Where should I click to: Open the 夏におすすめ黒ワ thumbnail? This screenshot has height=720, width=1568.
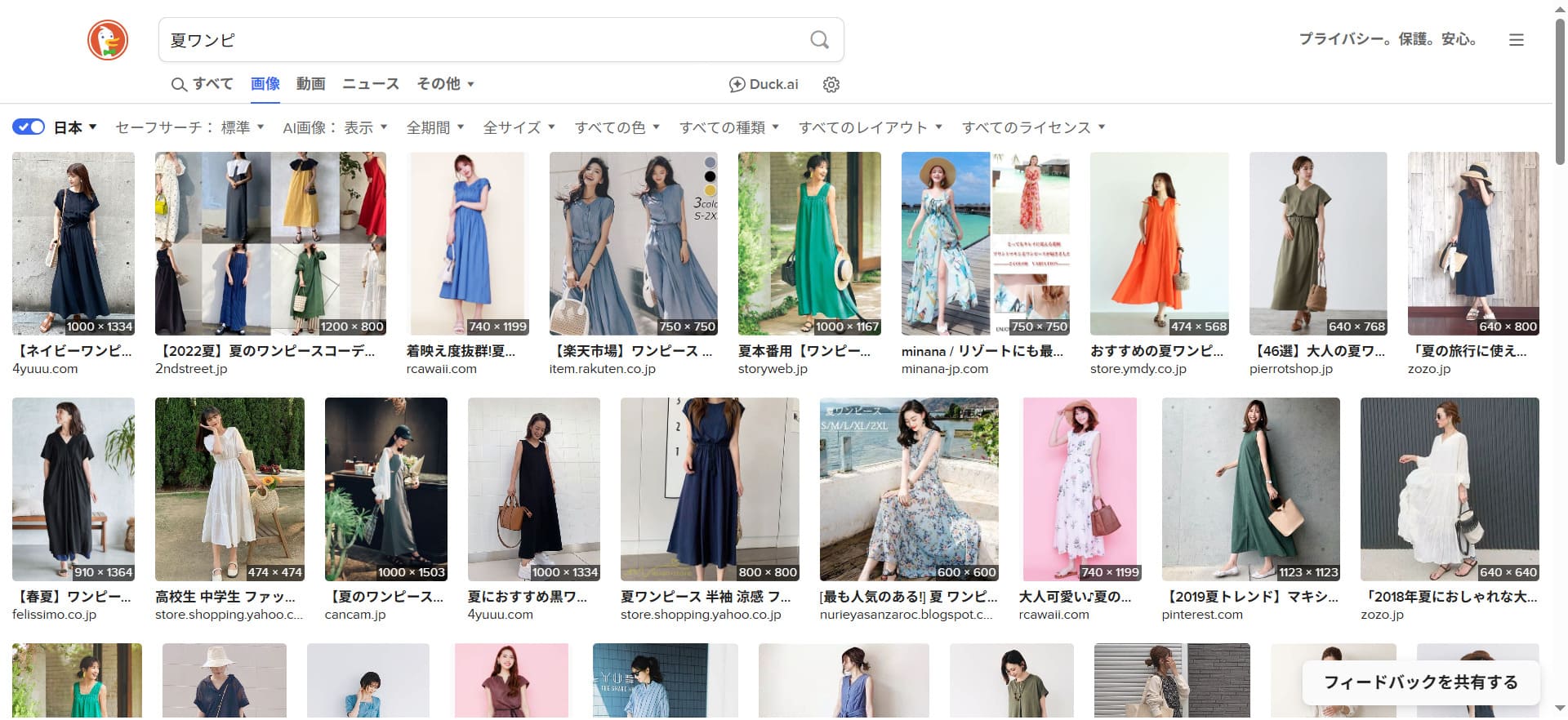[x=534, y=489]
